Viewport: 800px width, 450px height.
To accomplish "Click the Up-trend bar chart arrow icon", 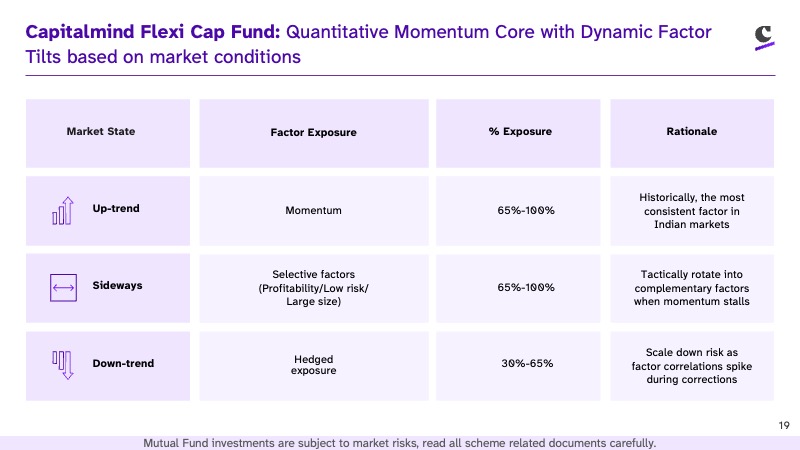I will (63, 211).
